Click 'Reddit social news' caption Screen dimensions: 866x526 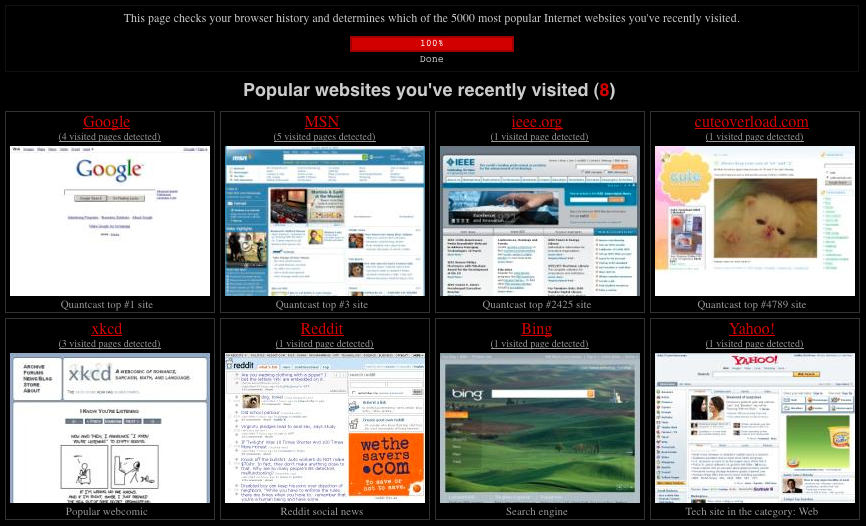click(322, 512)
